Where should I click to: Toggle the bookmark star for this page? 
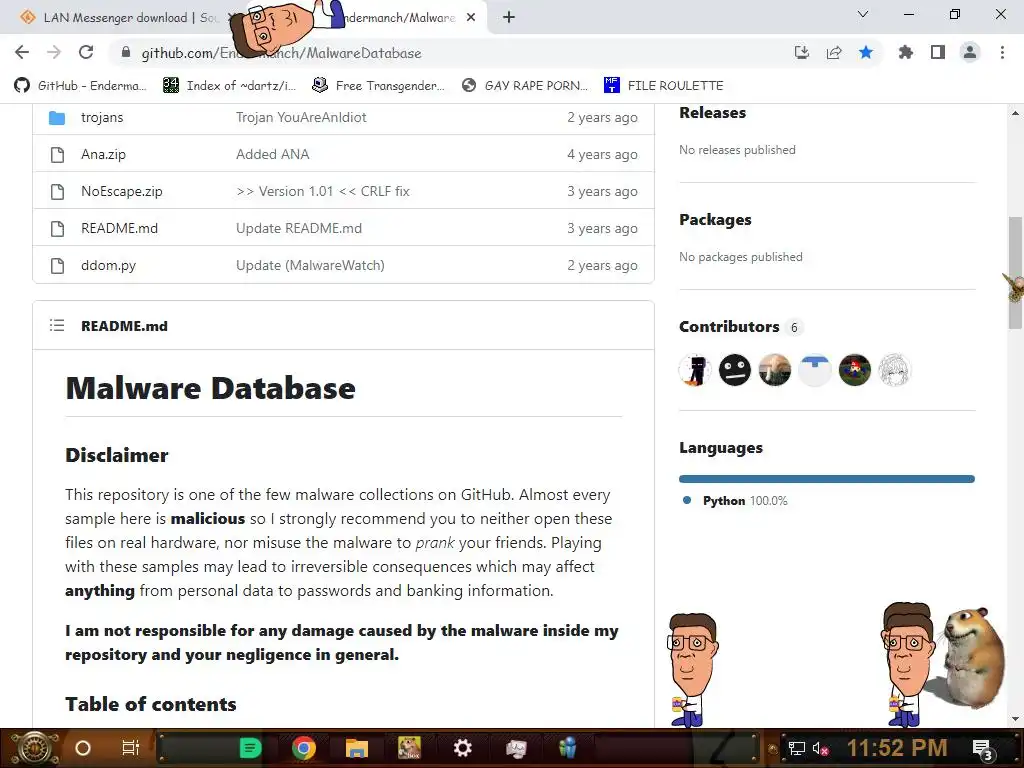[x=866, y=52]
